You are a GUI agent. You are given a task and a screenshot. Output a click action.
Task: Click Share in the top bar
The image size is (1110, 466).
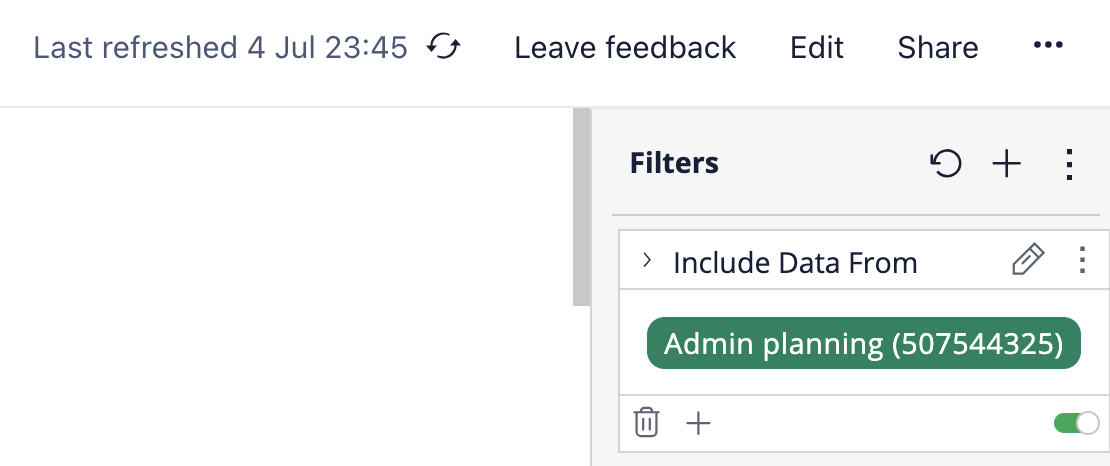point(938,47)
